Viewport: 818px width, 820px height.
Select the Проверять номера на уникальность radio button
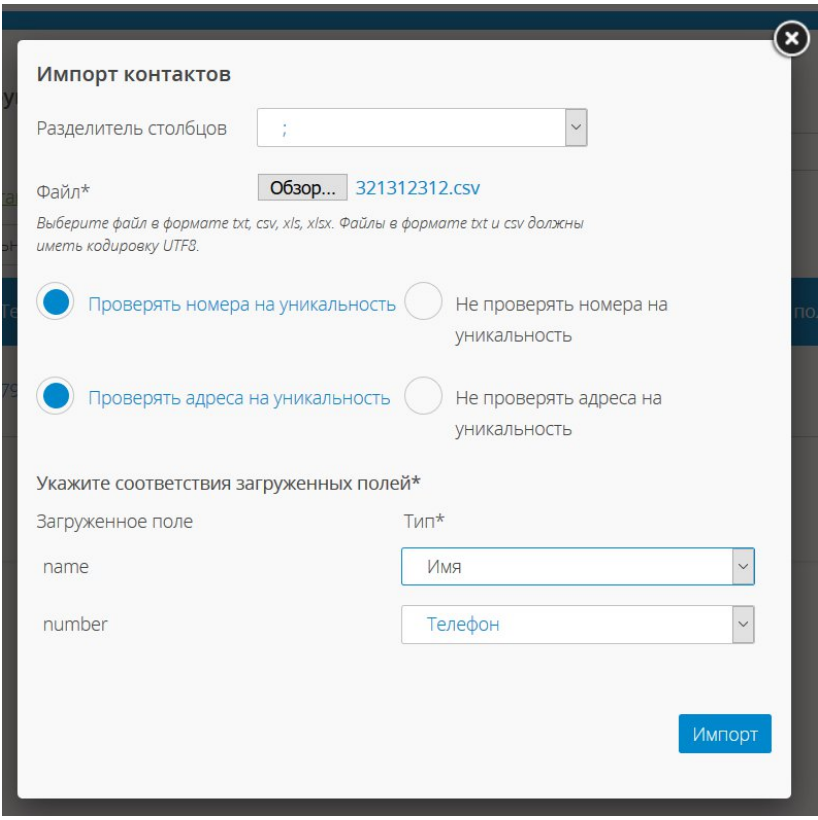pos(56,304)
